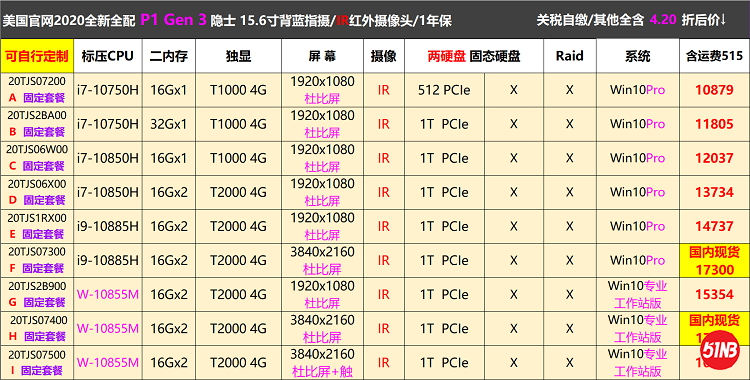Click Win10Pro in the 20TJS07200 row
Image resolution: width=750 pixels, height=380 pixels.
(638, 90)
